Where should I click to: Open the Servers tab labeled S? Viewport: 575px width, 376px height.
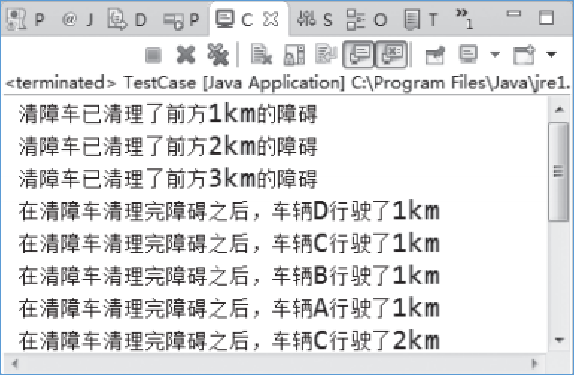315,19
